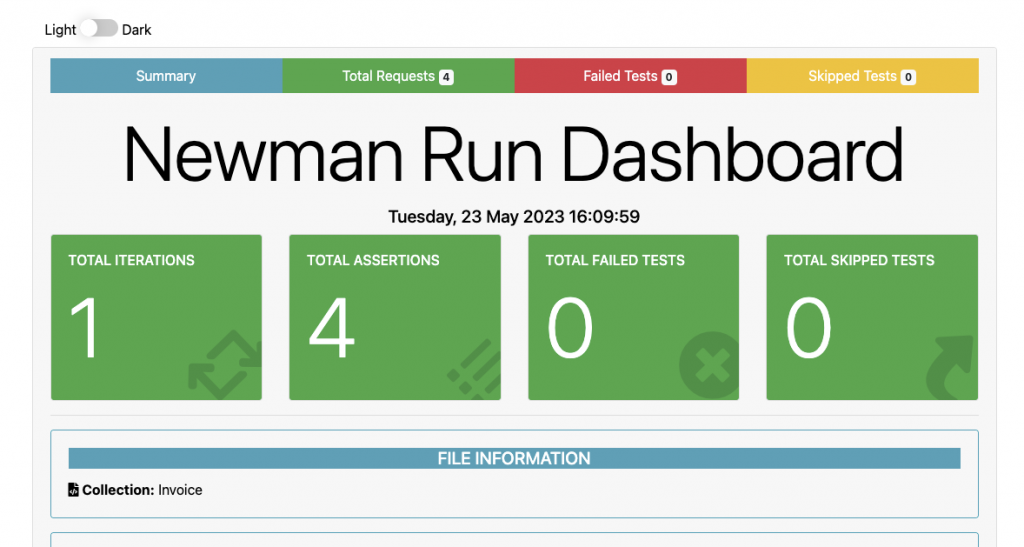The width and height of the screenshot is (1024, 547).
Task: Select the Skipped Tests tab
Action: tap(863, 76)
